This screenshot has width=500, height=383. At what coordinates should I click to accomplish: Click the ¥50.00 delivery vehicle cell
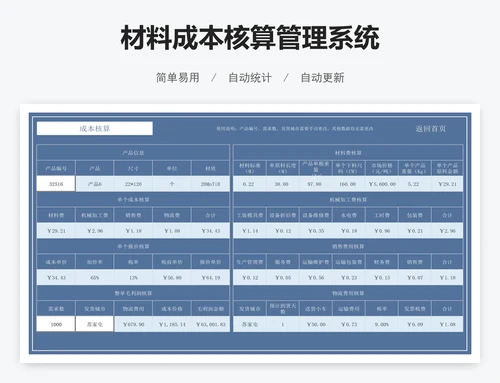(316, 324)
